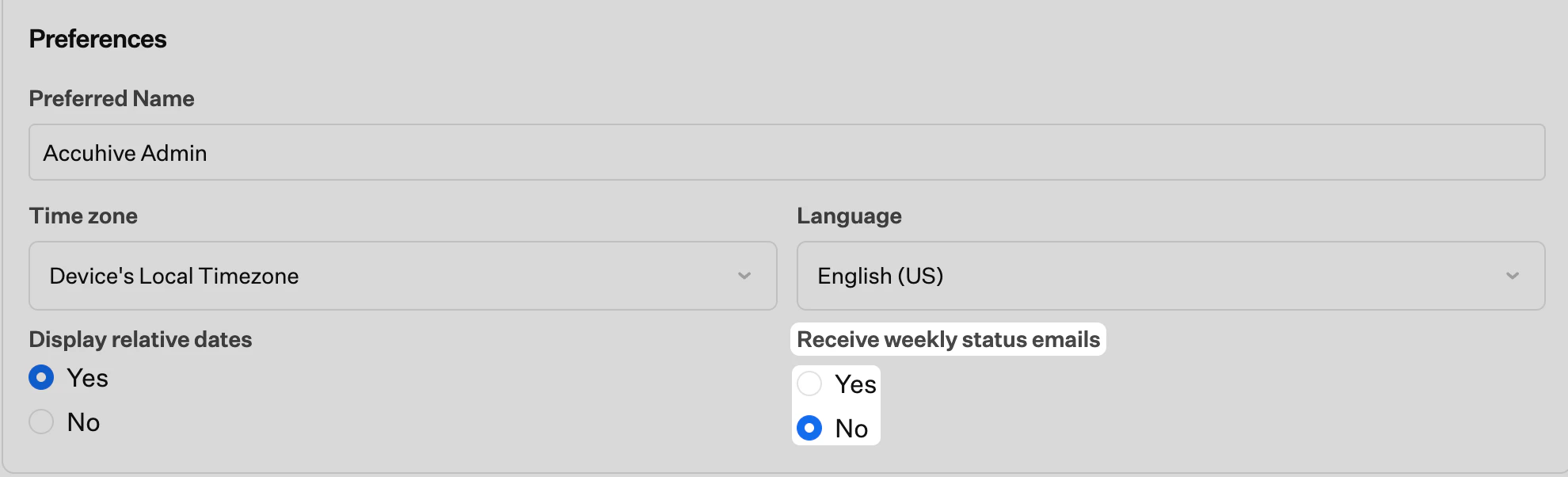Viewport: 1568px width, 477px height.
Task: Click the Language dropdown chevron
Action: (1511, 276)
